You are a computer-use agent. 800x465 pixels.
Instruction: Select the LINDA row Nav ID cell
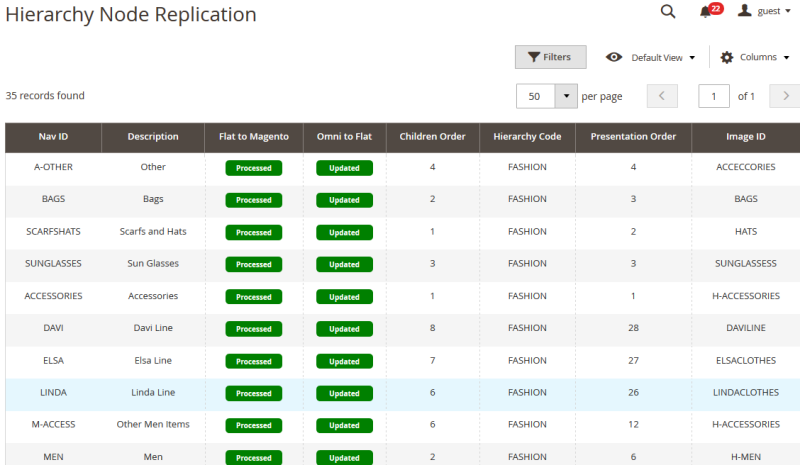(x=54, y=393)
